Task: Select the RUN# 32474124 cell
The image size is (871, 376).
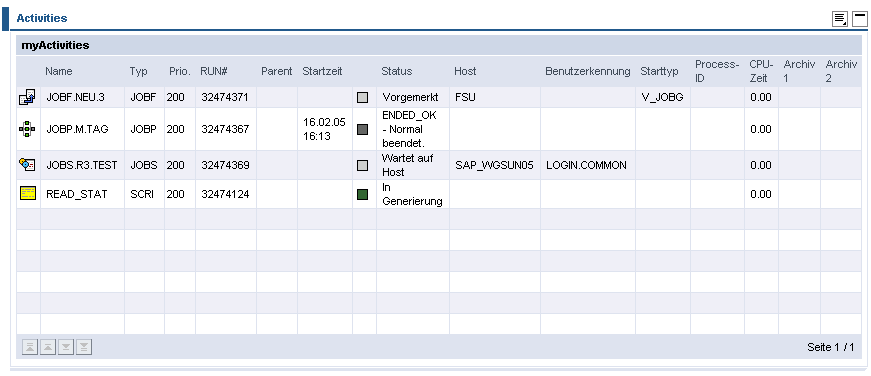Action: (226, 194)
